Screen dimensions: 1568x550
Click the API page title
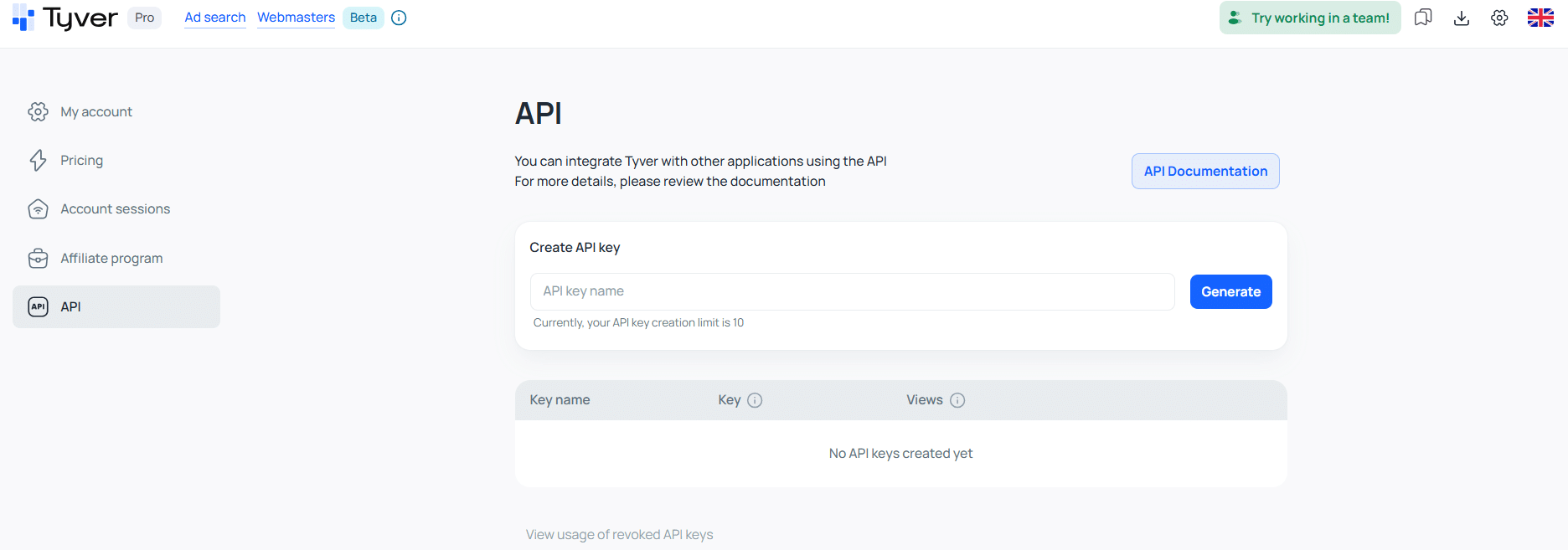pyautogui.click(x=538, y=113)
